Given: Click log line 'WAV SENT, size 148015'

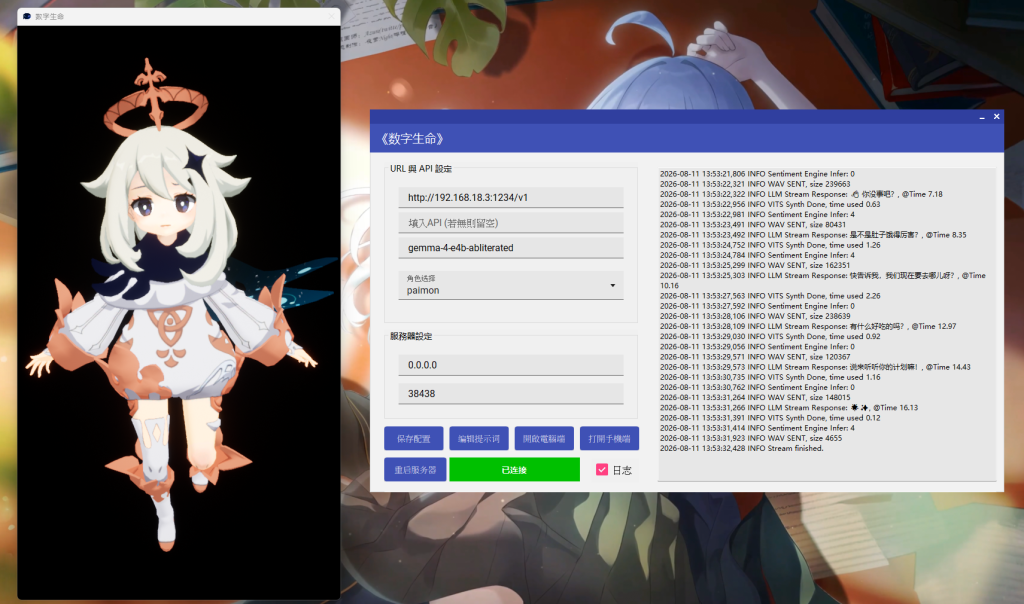Looking at the screenshot, I should tap(755, 398).
